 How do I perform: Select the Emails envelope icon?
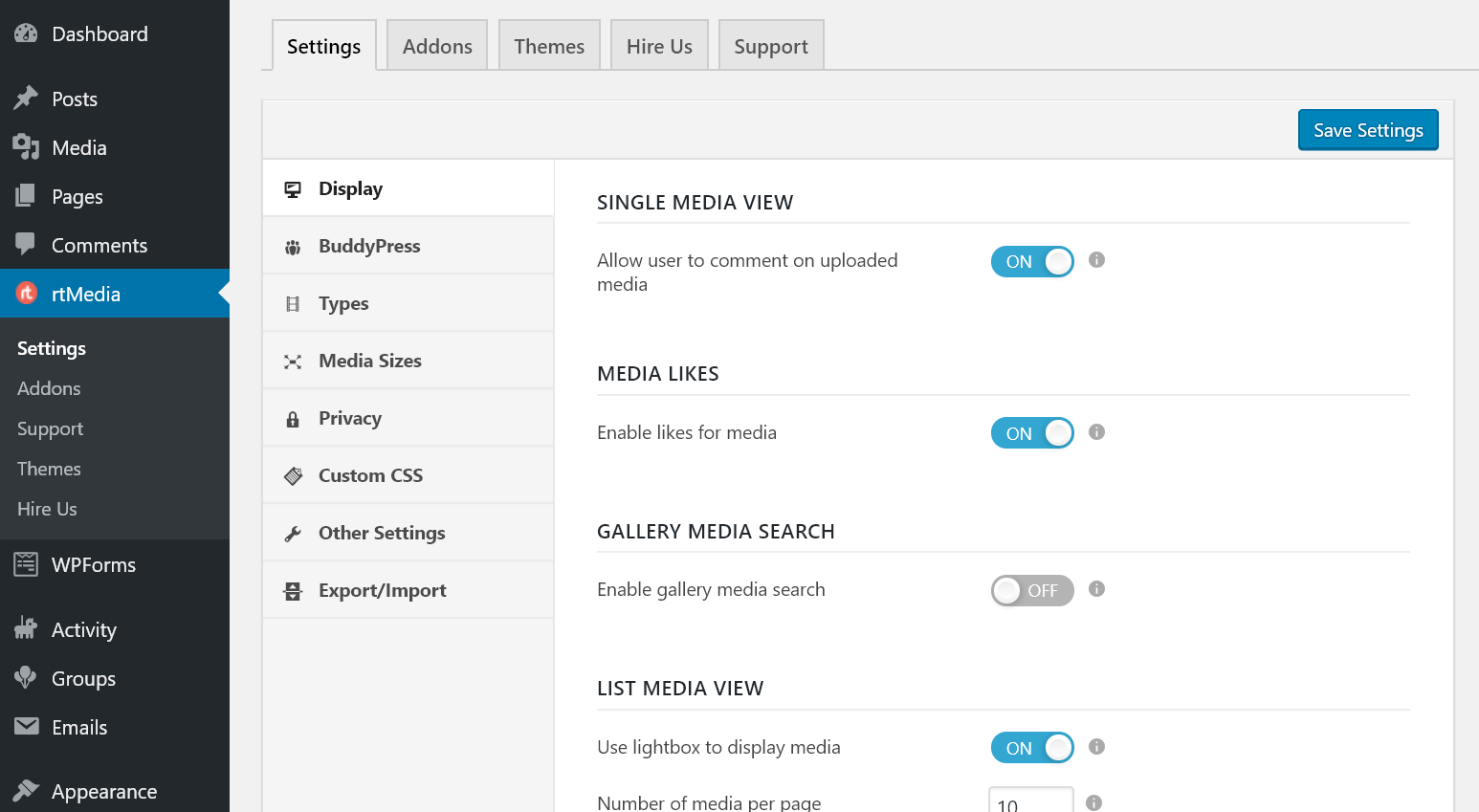point(24,727)
